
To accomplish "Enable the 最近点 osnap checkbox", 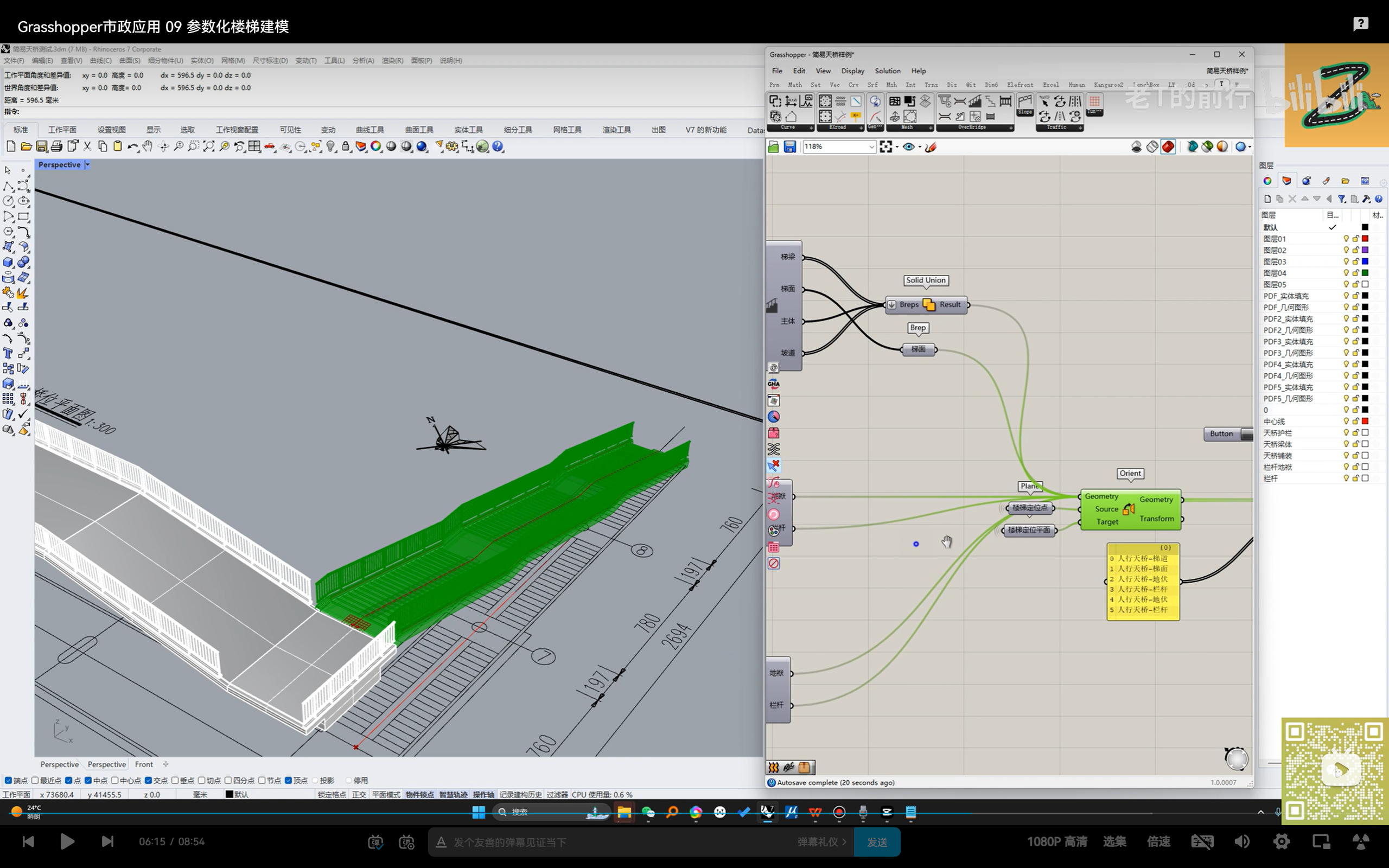I will point(36,780).
